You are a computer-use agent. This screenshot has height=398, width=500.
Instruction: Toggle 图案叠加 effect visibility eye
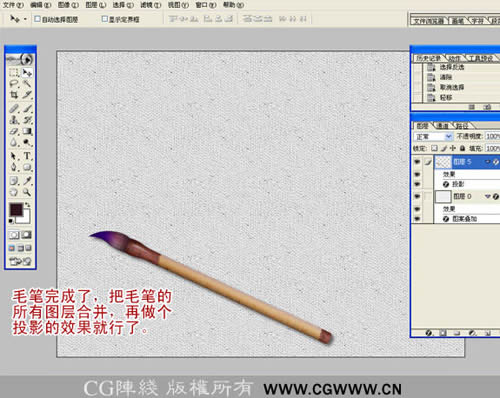pyautogui.click(x=417, y=219)
